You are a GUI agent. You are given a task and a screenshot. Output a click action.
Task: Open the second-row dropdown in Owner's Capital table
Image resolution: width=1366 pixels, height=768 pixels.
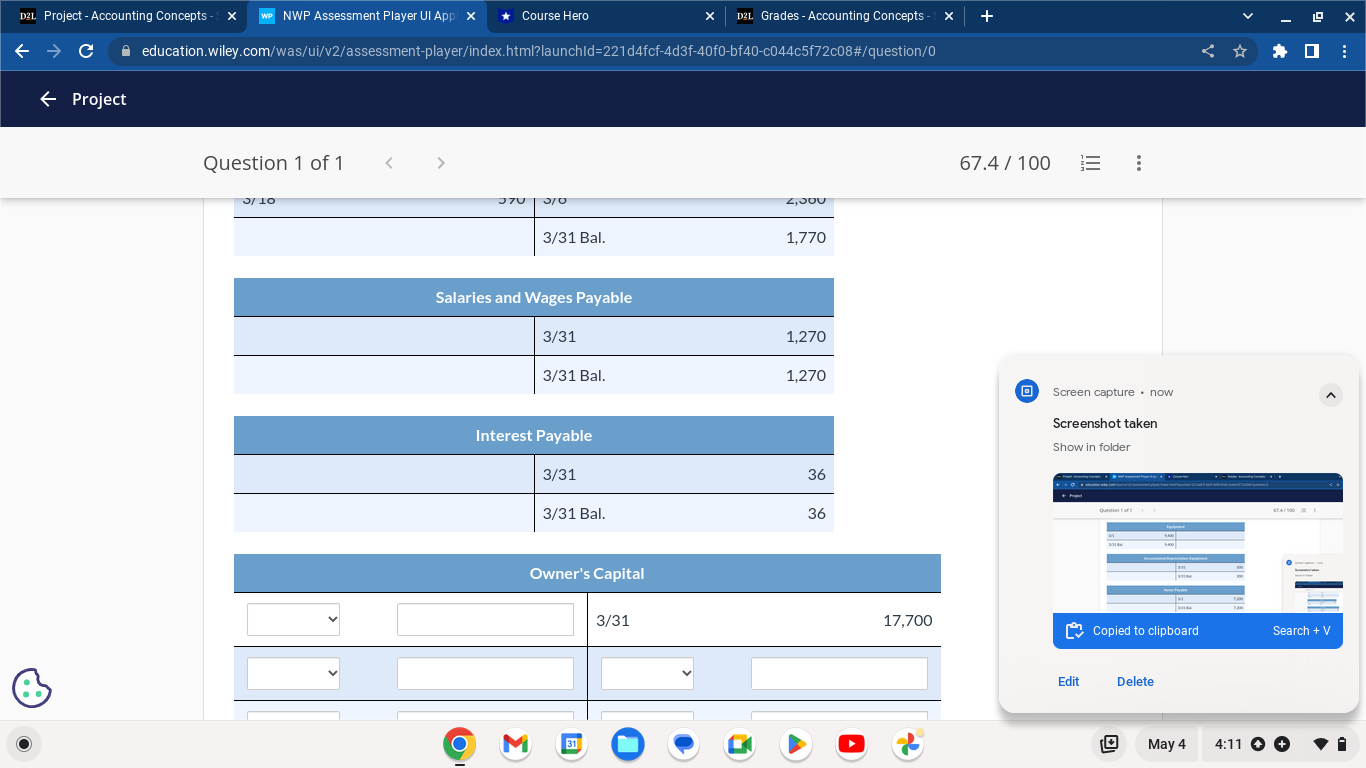[x=293, y=673]
